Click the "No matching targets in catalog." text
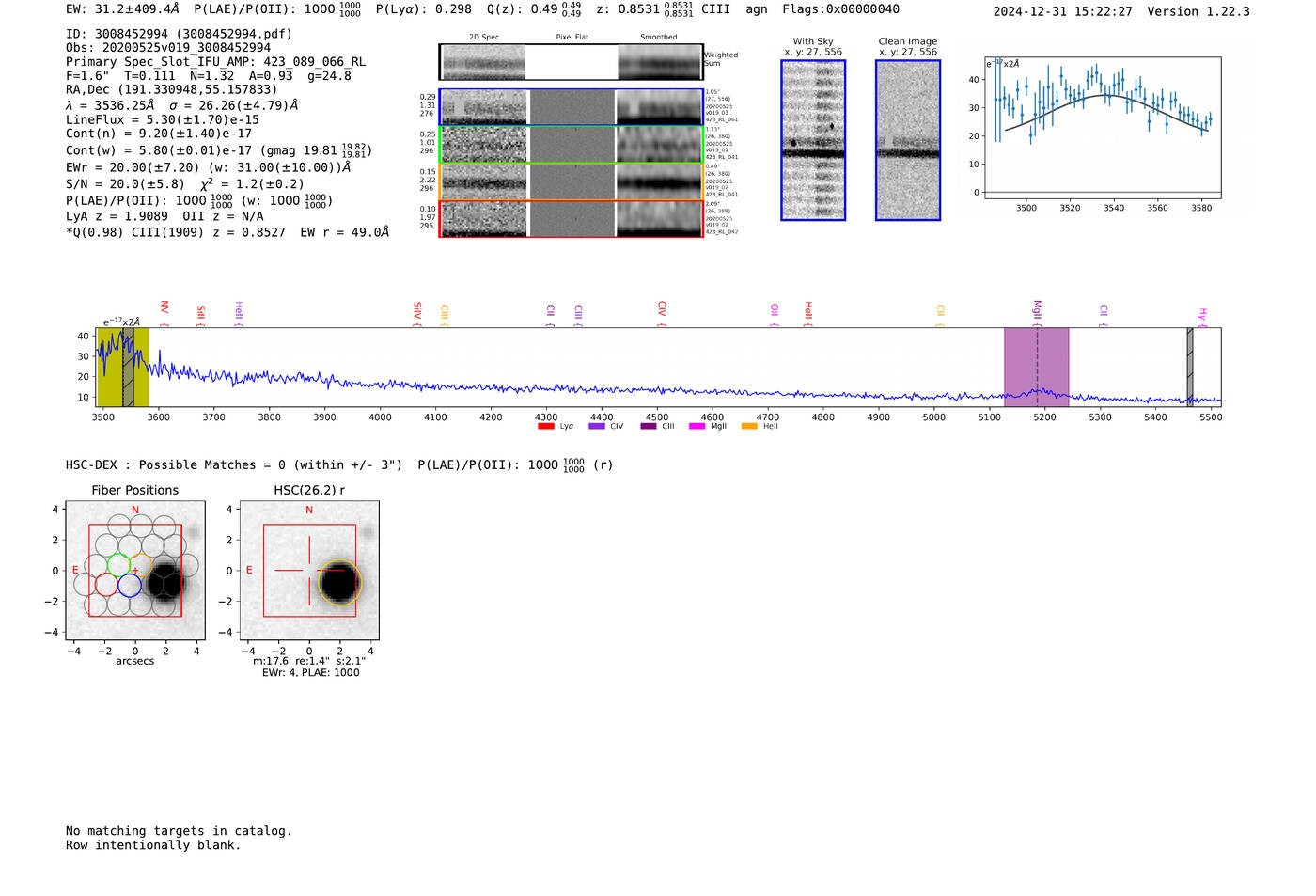 point(179,831)
